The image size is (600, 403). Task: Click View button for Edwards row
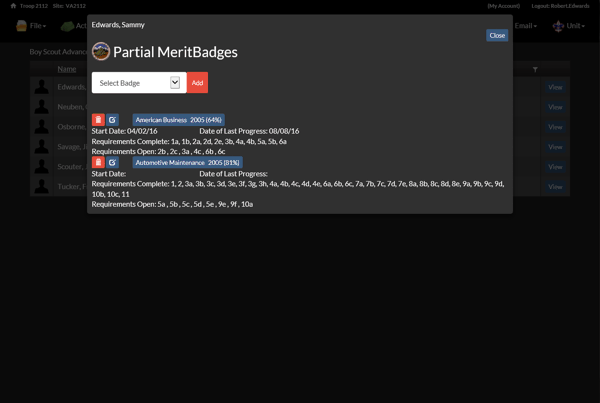pyautogui.click(x=555, y=87)
